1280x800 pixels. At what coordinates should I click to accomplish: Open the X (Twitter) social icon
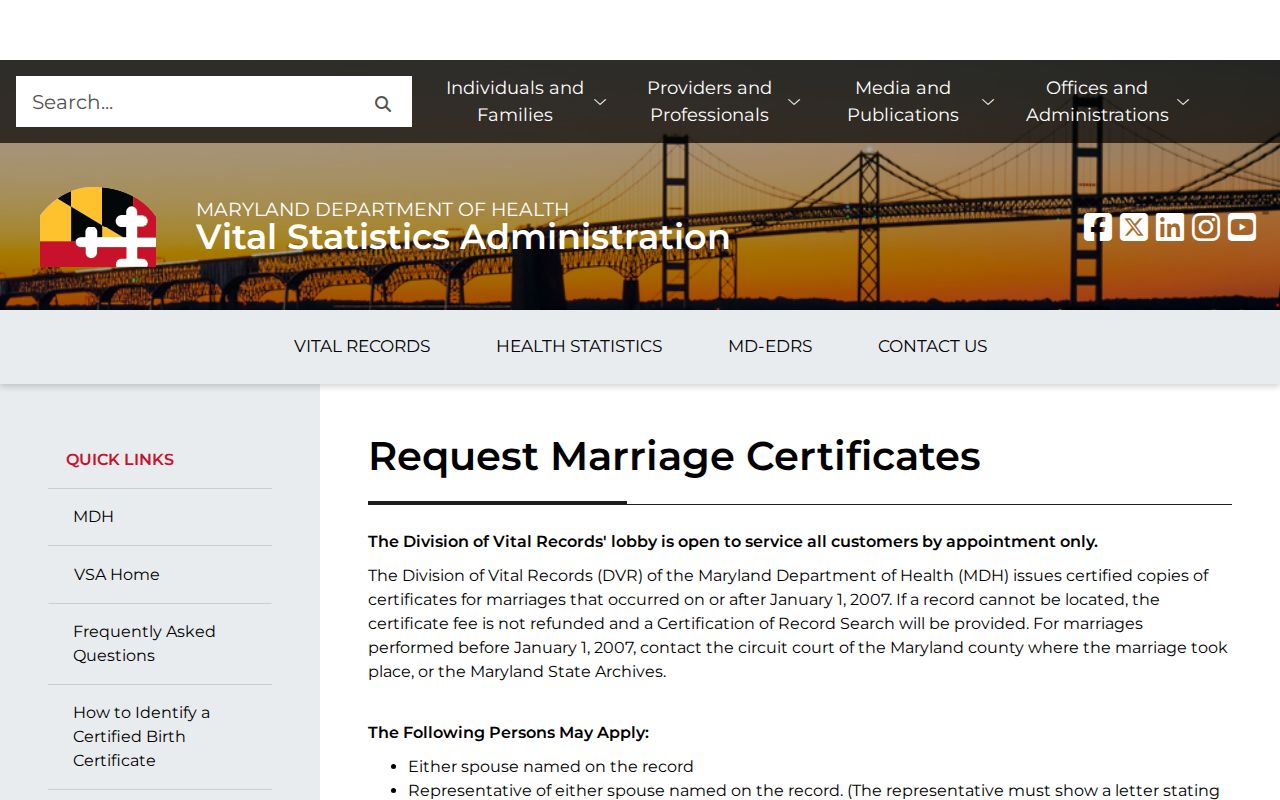(x=1134, y=227)
